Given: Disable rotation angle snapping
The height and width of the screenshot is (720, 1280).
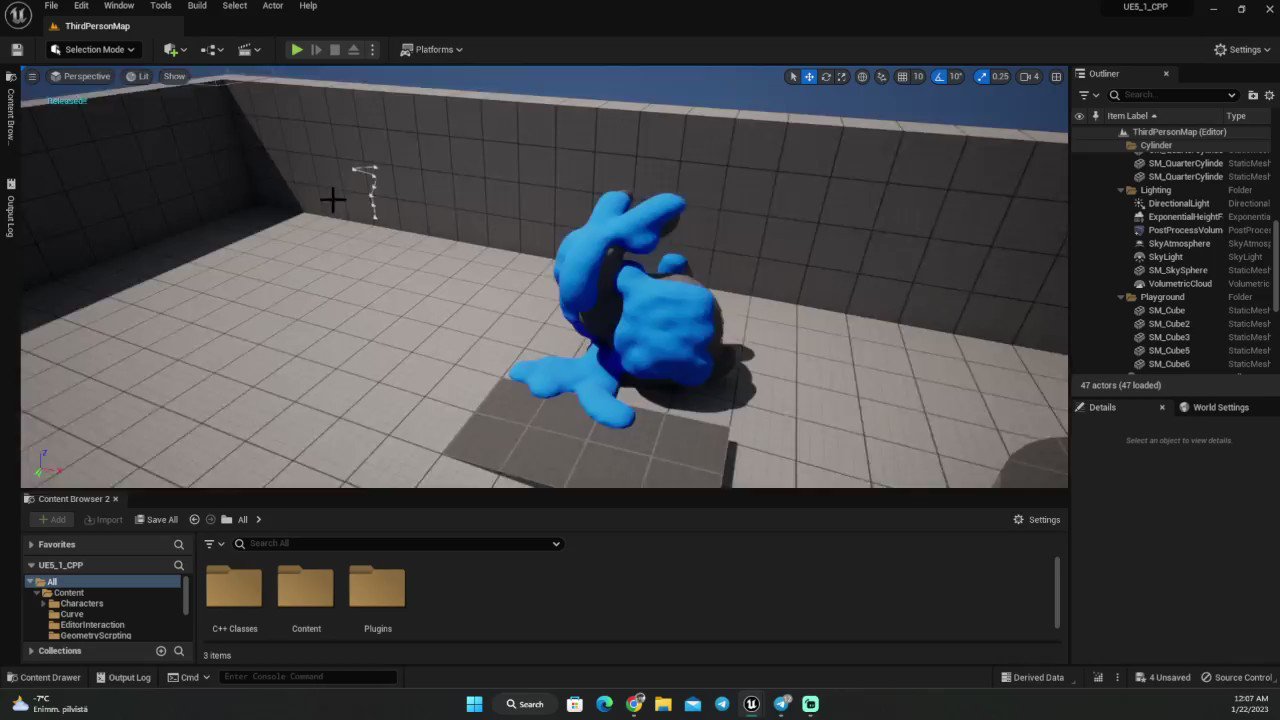Looking at the screenshot, I should pos(939,76).
